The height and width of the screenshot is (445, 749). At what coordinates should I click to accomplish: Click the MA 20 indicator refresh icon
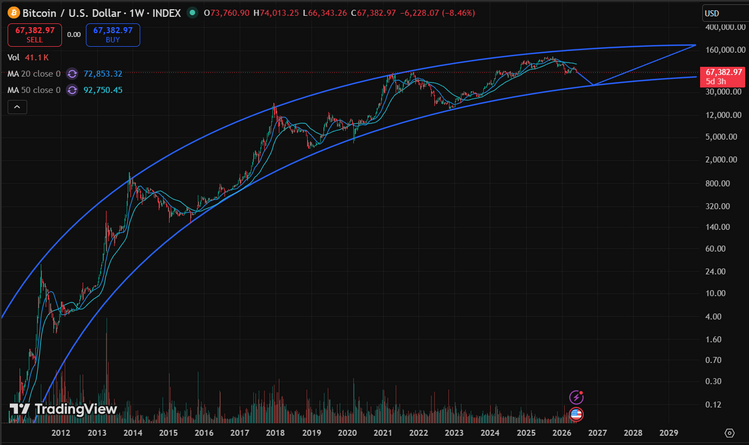pos(72,74)
